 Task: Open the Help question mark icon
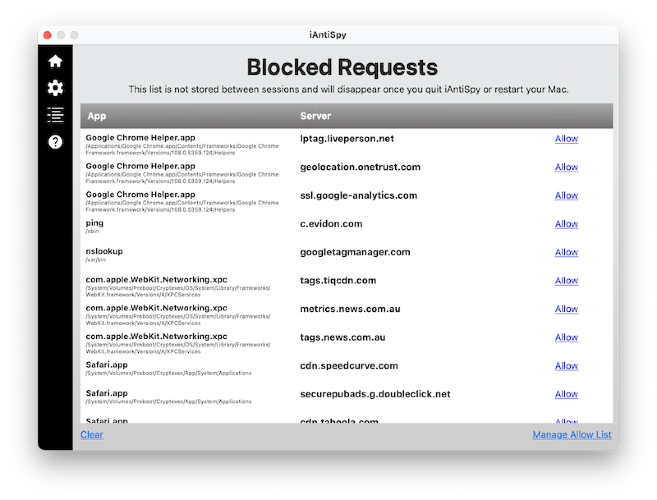(x=55, y=142)
